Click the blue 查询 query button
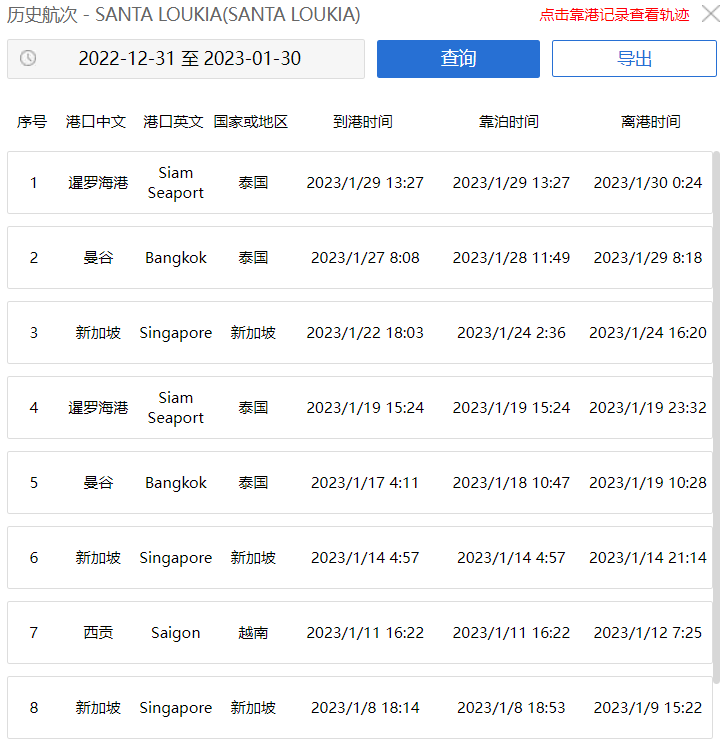This screenshot has height=746, width=723. click(x=458, y=59)
